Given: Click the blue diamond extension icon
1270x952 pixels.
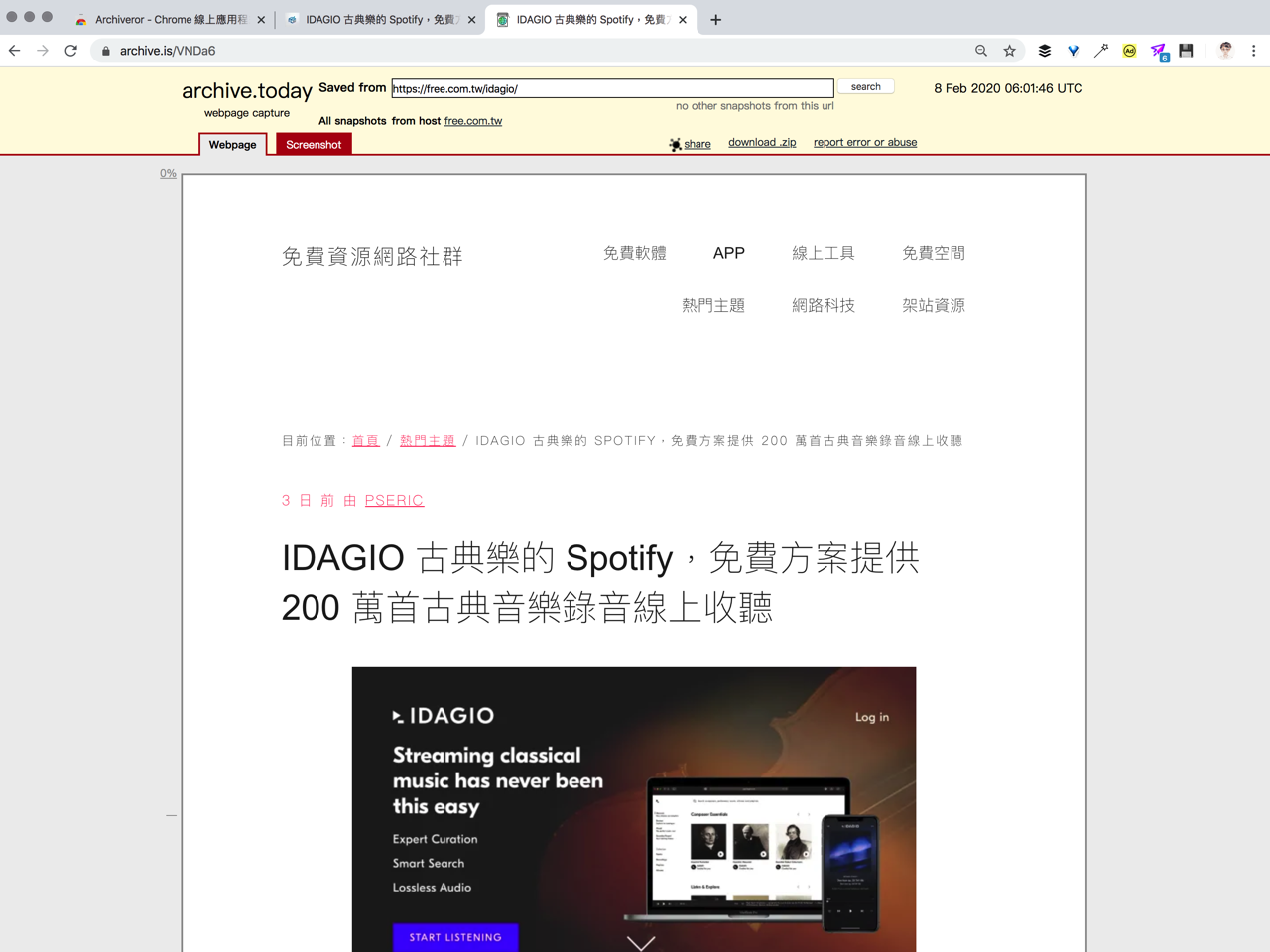Looking at the screenshot, I should click(x=1073, y=51).
